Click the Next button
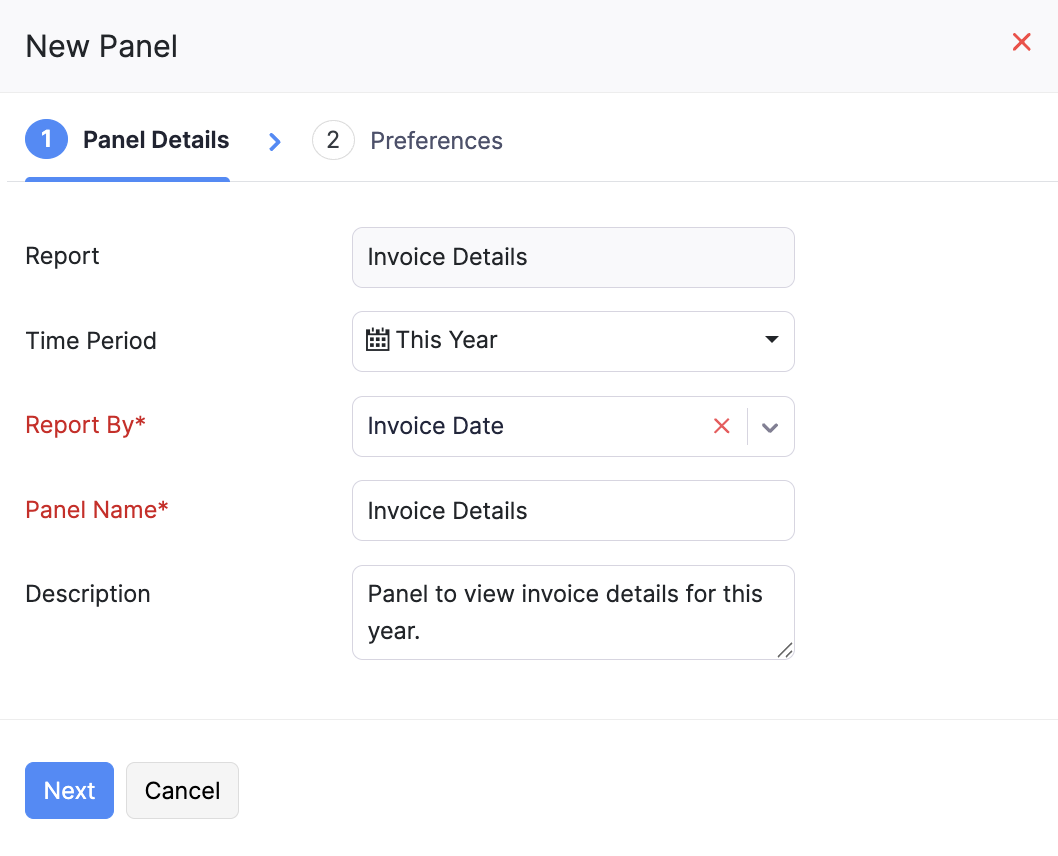 point(69,790)
